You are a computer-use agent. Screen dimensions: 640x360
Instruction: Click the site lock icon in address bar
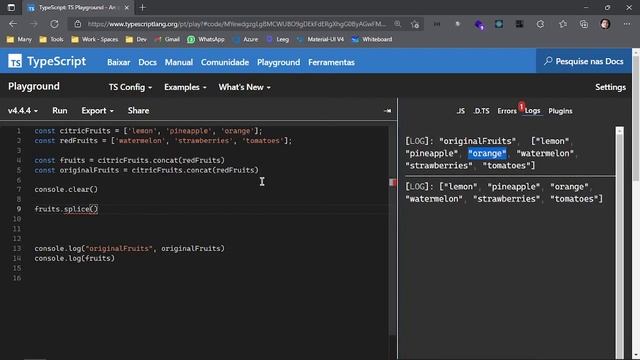tap(78, 24)
